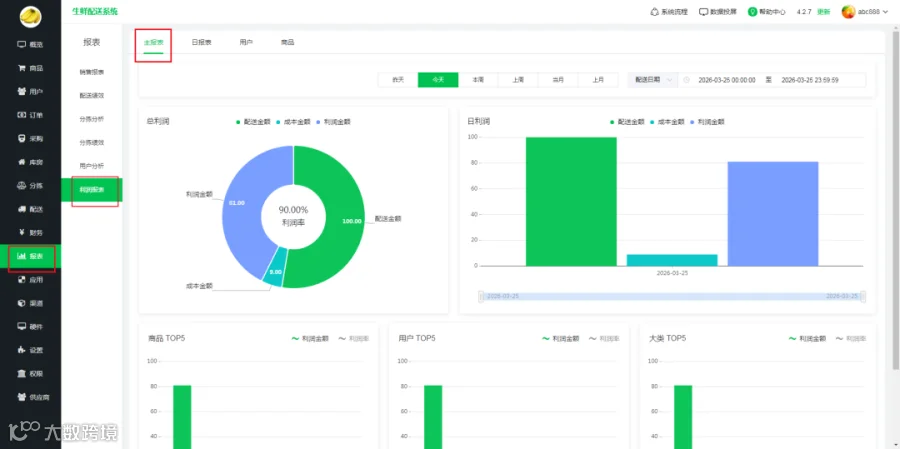Screen dimensions: 900x449
Task: Select the 配送 delivery truck icon
Action: pos(22,209)
